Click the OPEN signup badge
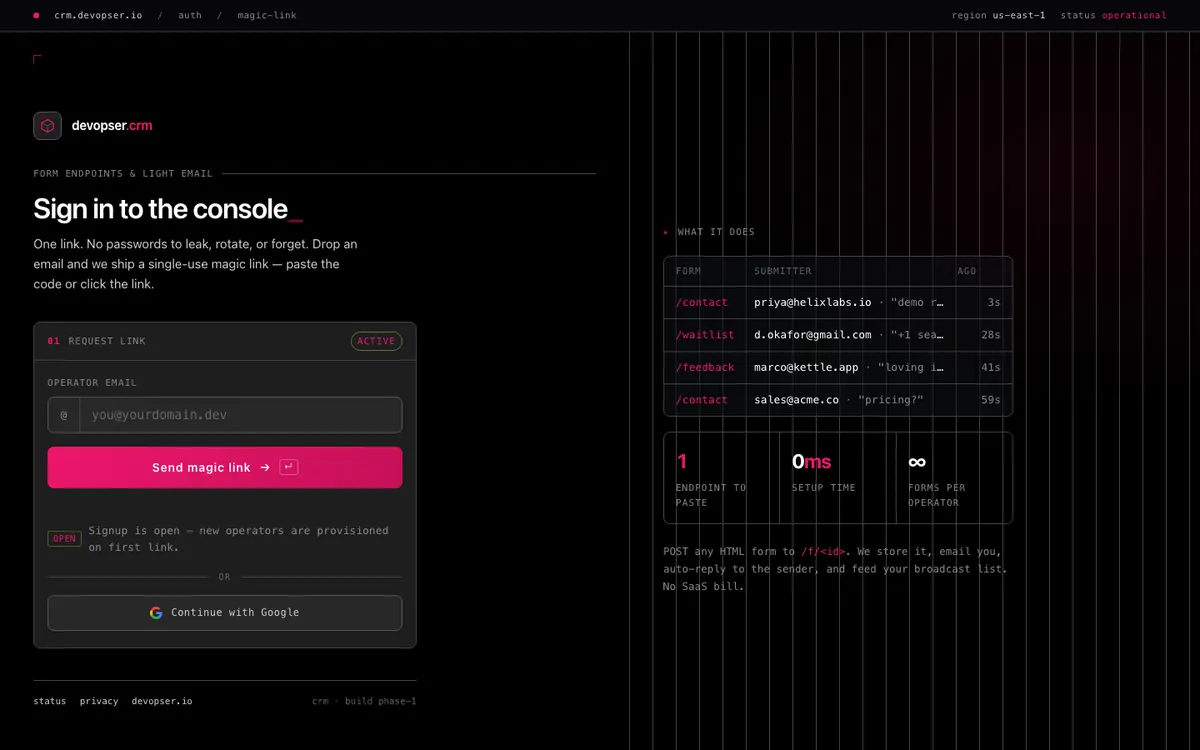 click(x=64, y=539)
